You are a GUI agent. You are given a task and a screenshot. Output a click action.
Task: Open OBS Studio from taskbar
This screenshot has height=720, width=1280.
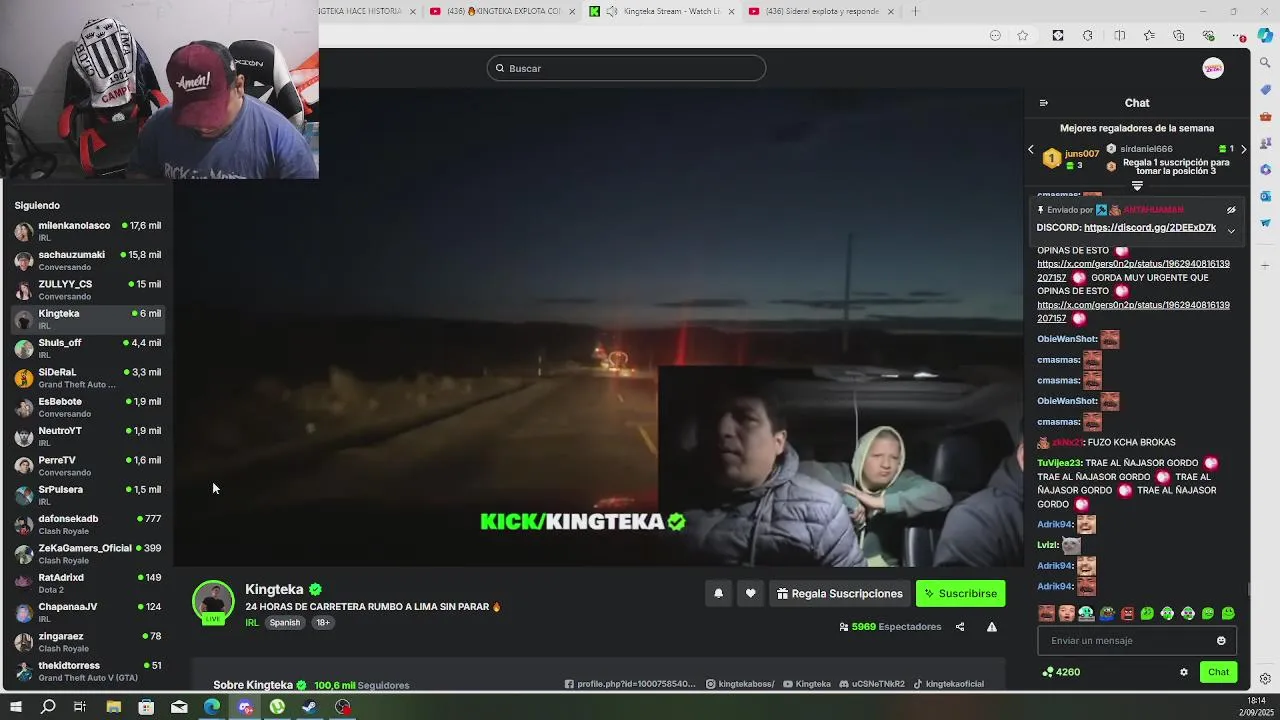click(343, 707)
